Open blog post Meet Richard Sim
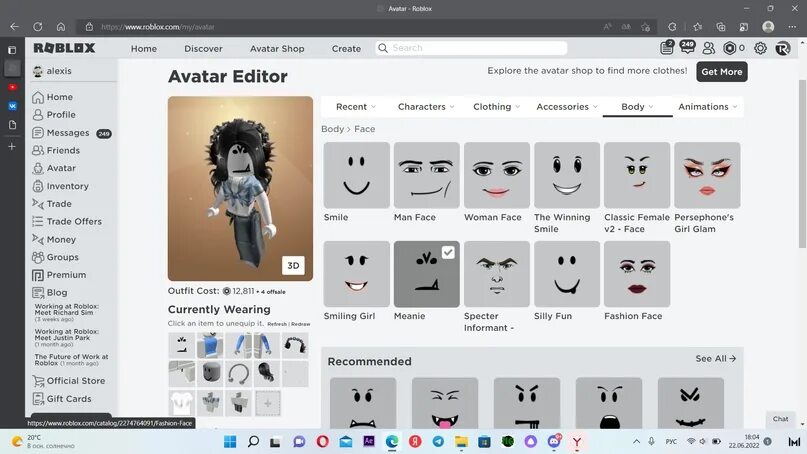Image resolution: width=807 pixels, height=454 pixels. 67,312
